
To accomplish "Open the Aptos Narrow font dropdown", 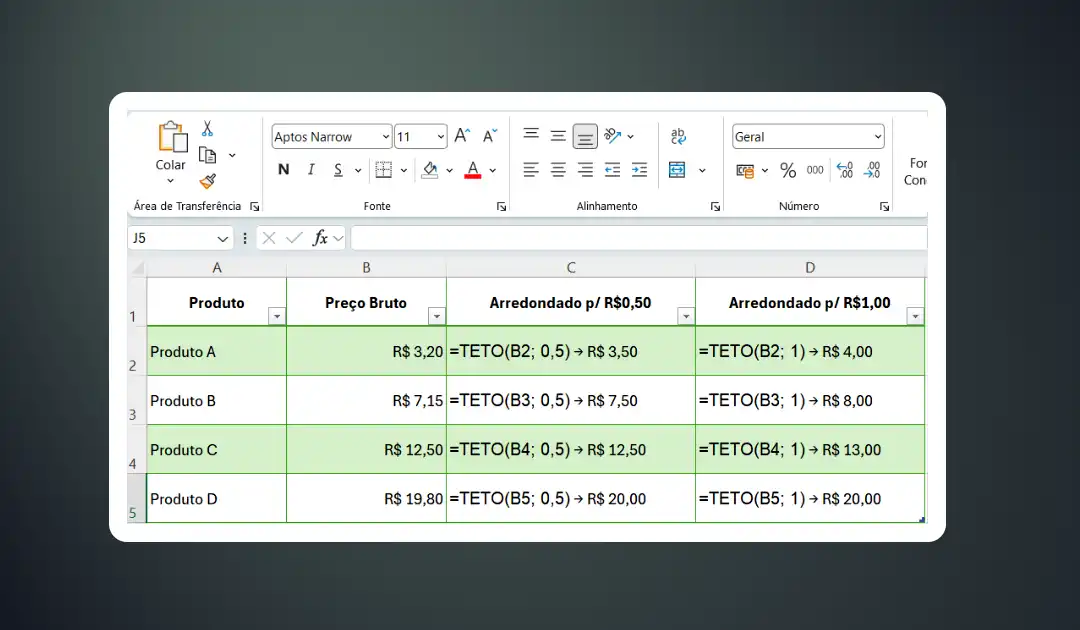I will click(x=386, y=137).
